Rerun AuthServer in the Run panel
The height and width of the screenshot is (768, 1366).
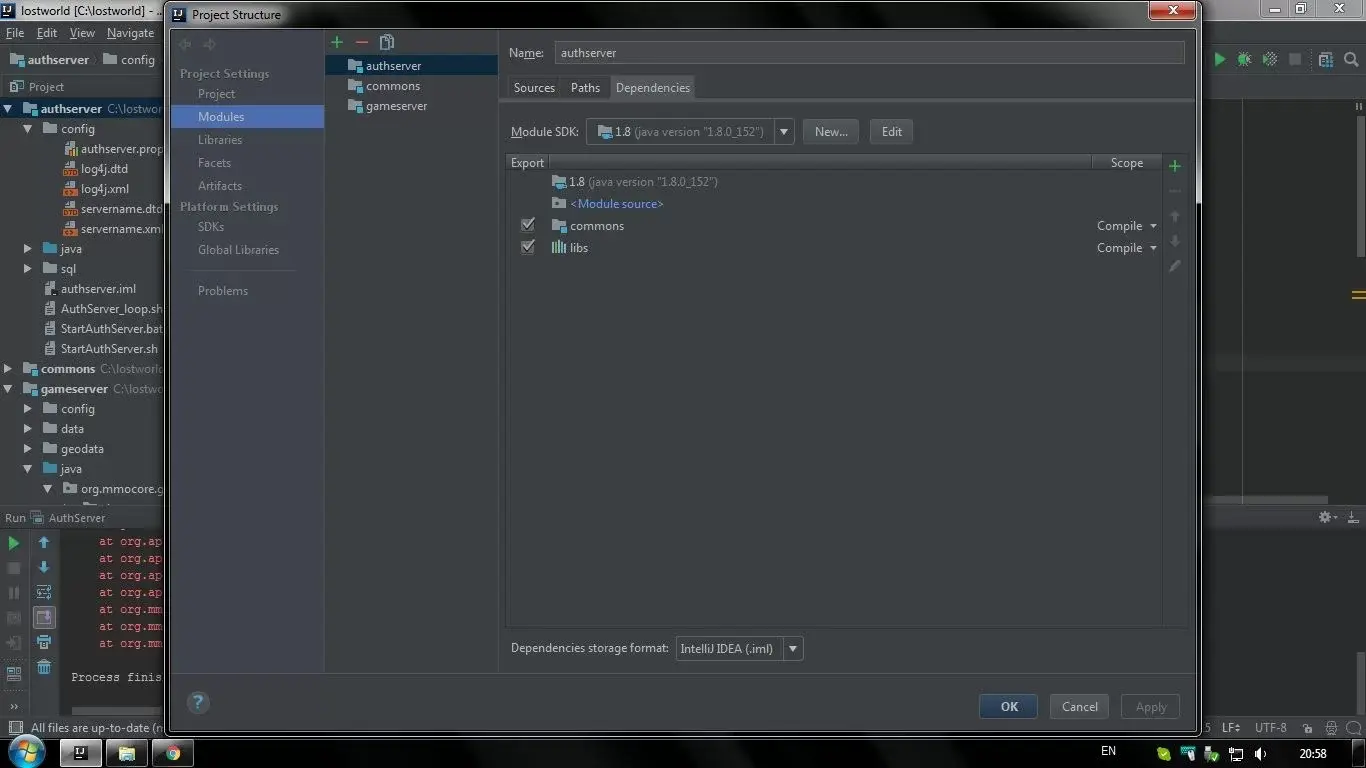point(14,543)
